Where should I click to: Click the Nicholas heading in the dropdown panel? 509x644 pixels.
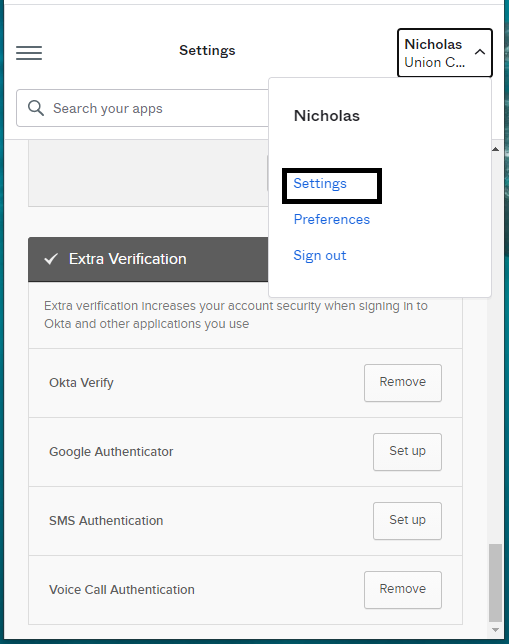327,115
